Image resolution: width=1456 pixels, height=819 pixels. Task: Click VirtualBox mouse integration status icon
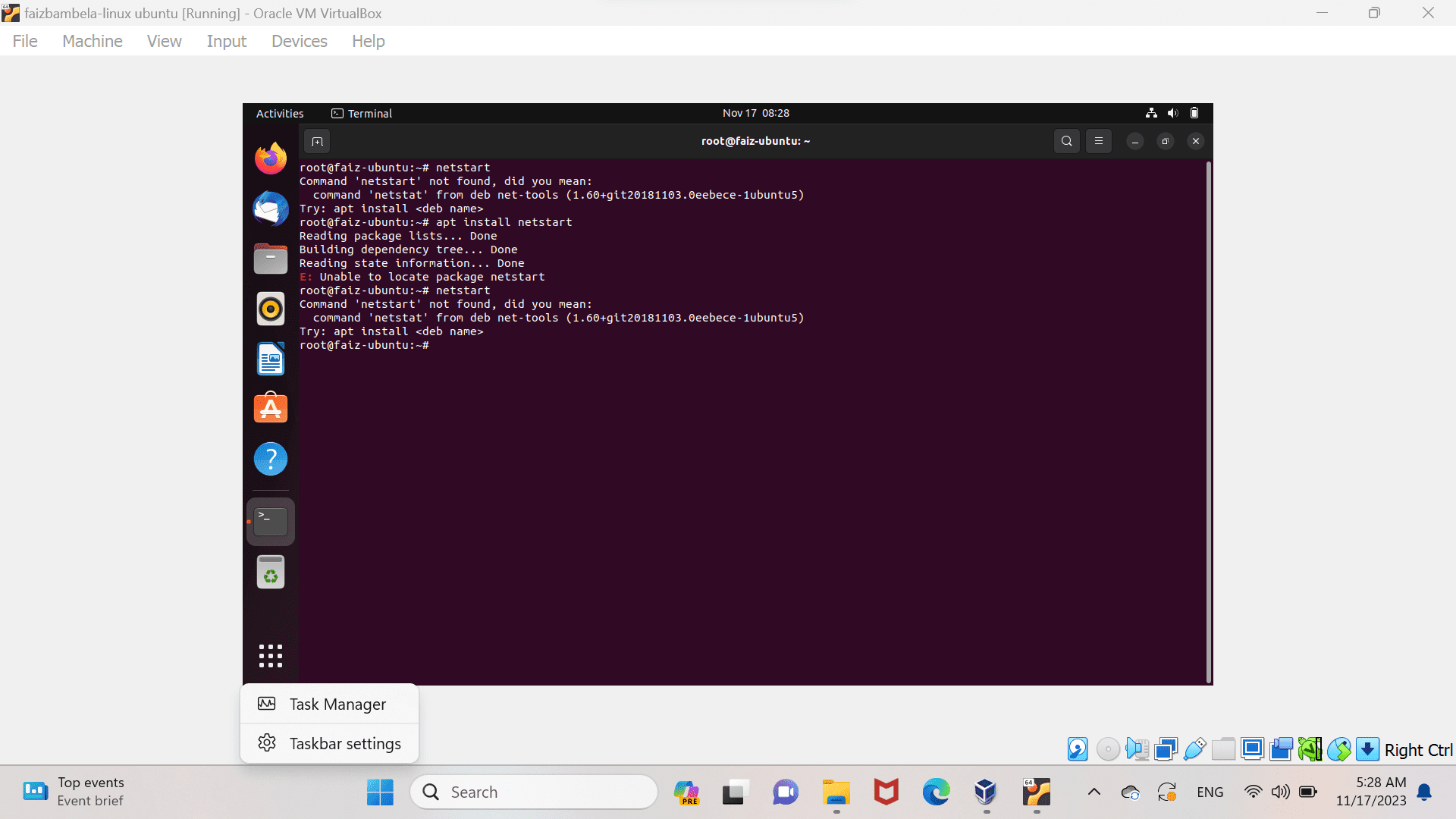click(x=1339, y=749)
